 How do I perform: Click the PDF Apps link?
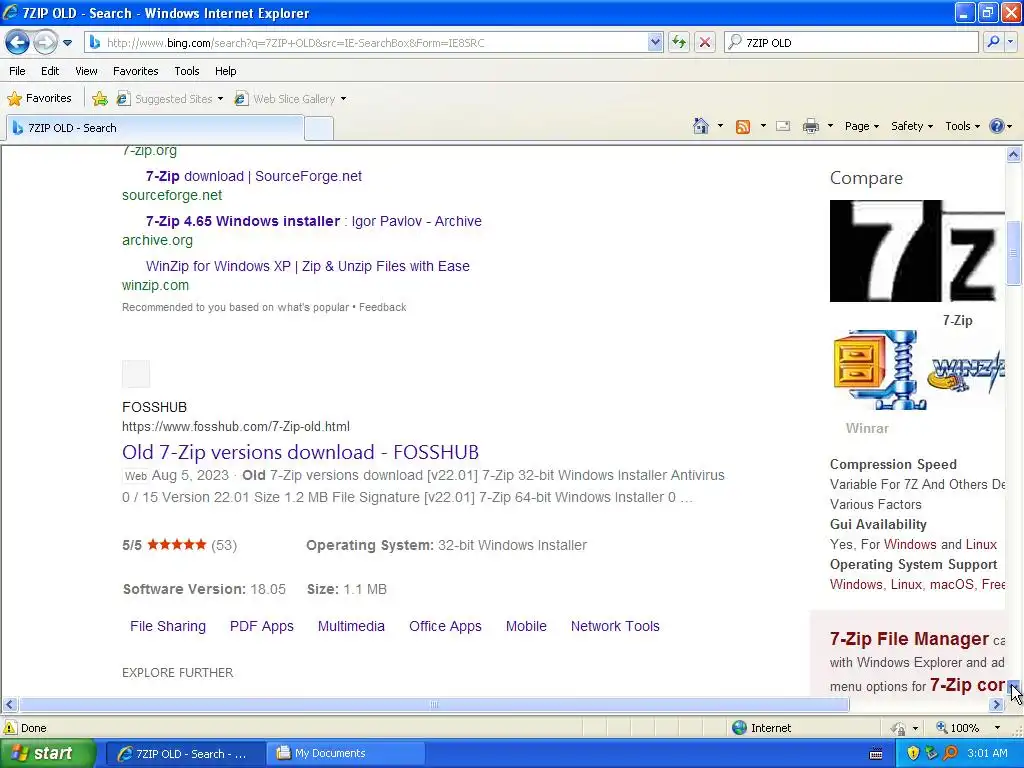[x=261, y=626]
